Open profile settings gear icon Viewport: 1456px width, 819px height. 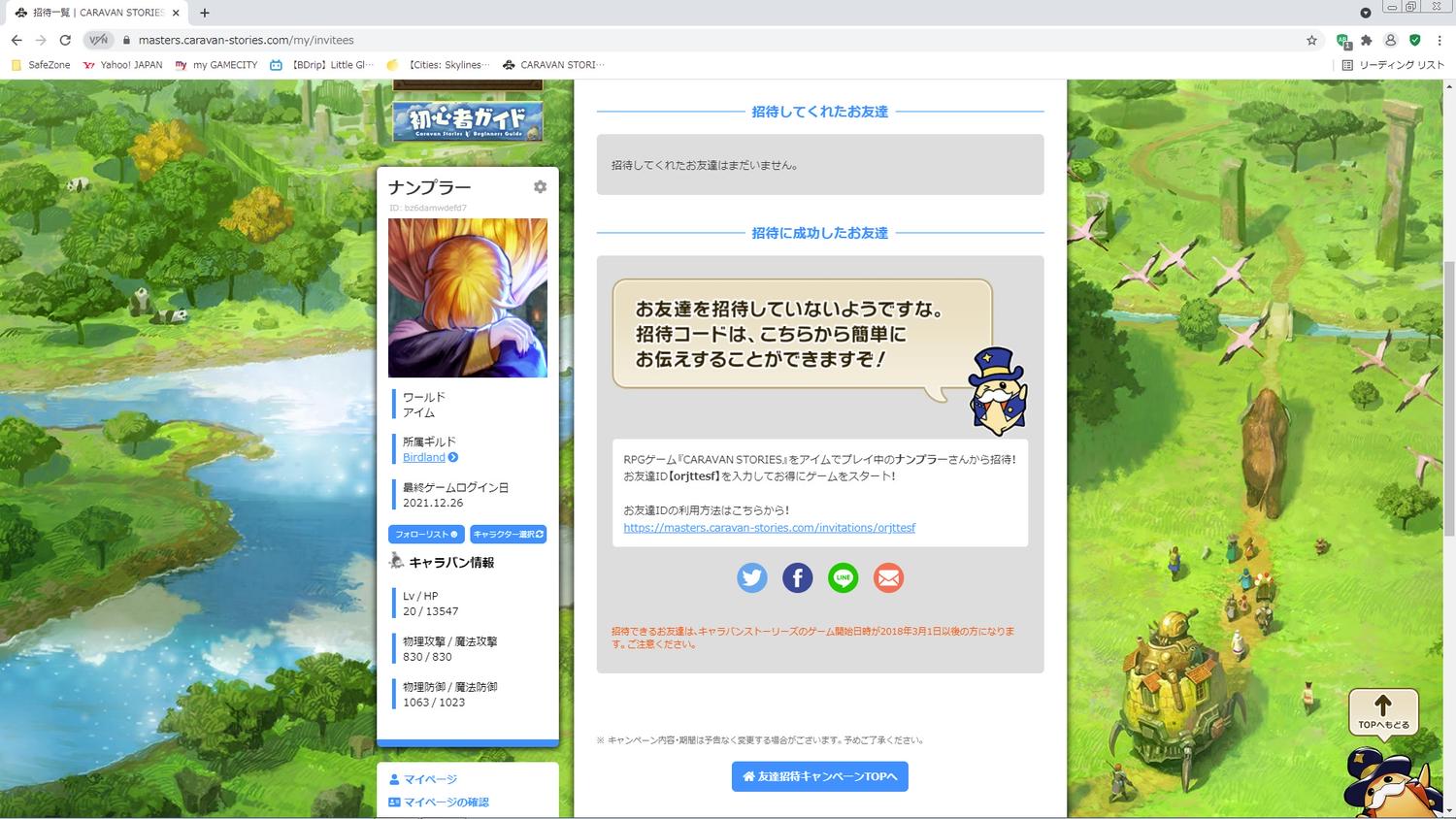click(540, 187)
